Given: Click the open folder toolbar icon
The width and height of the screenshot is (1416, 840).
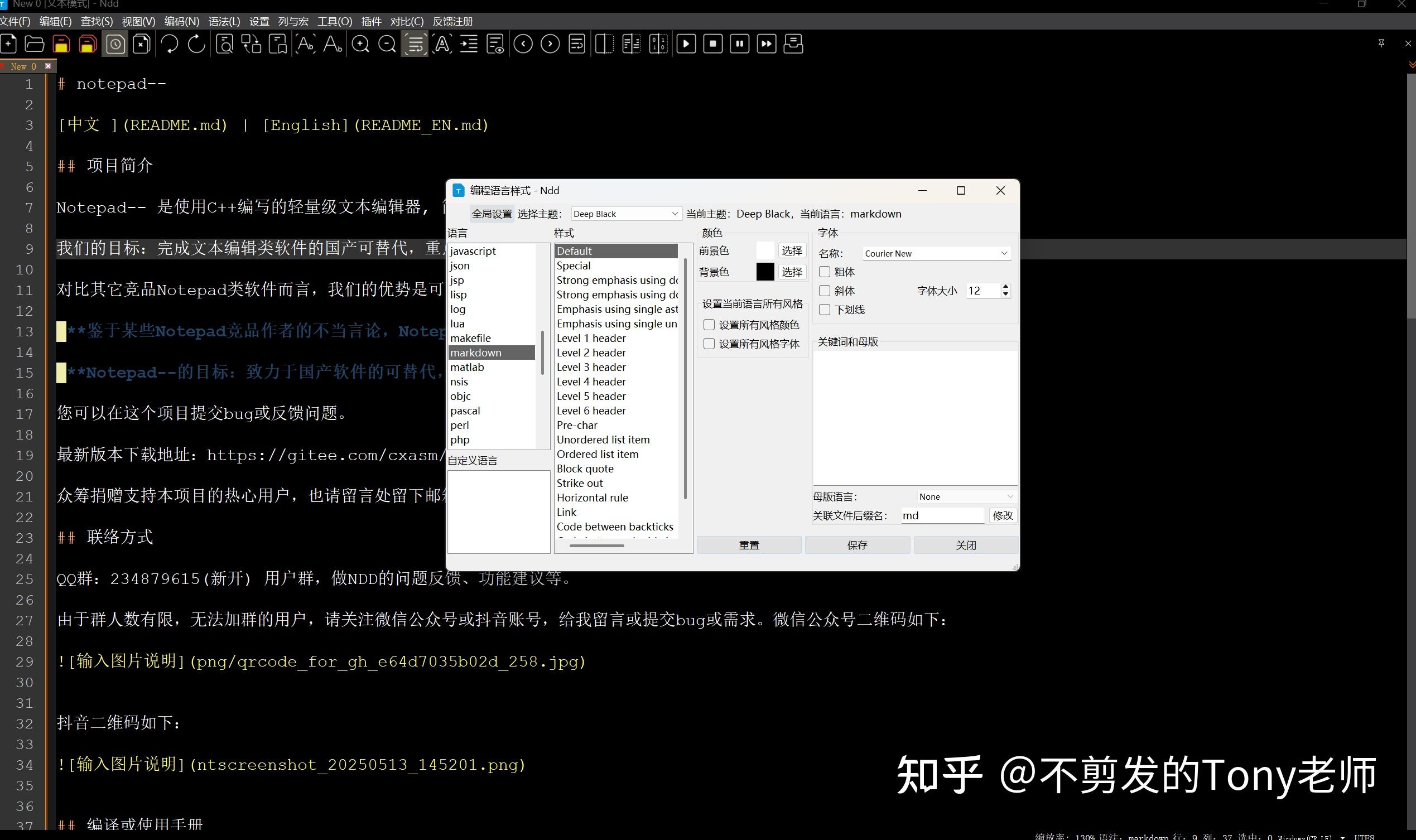Looking at the screenshot, I should tap(35, 44).
